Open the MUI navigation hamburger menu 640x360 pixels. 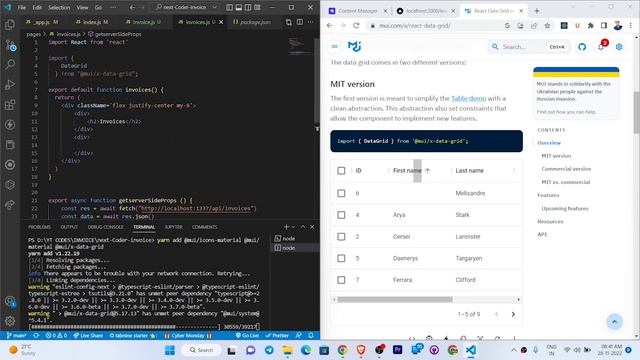335,47
